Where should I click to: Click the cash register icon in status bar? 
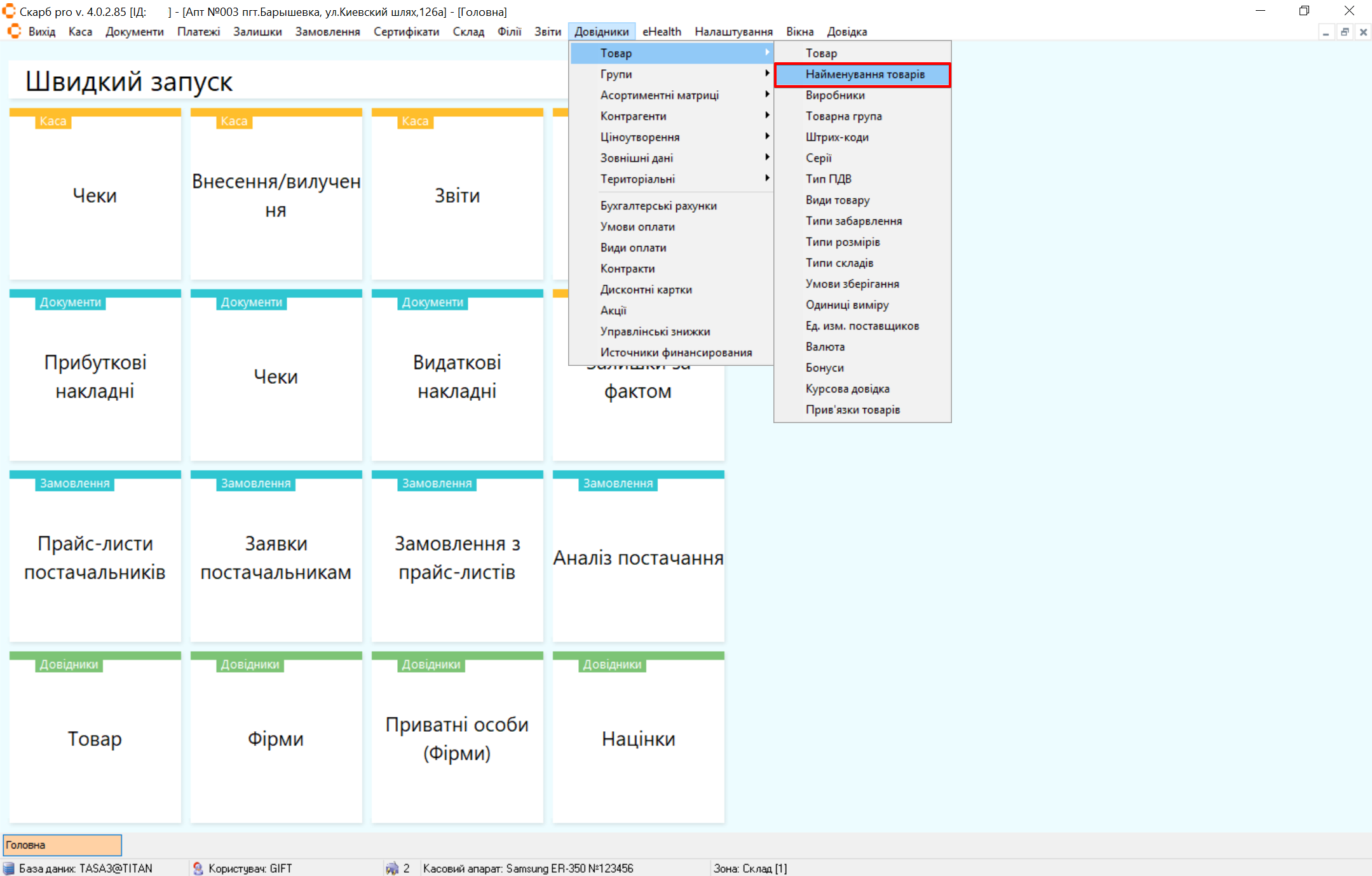coord(391,868)
